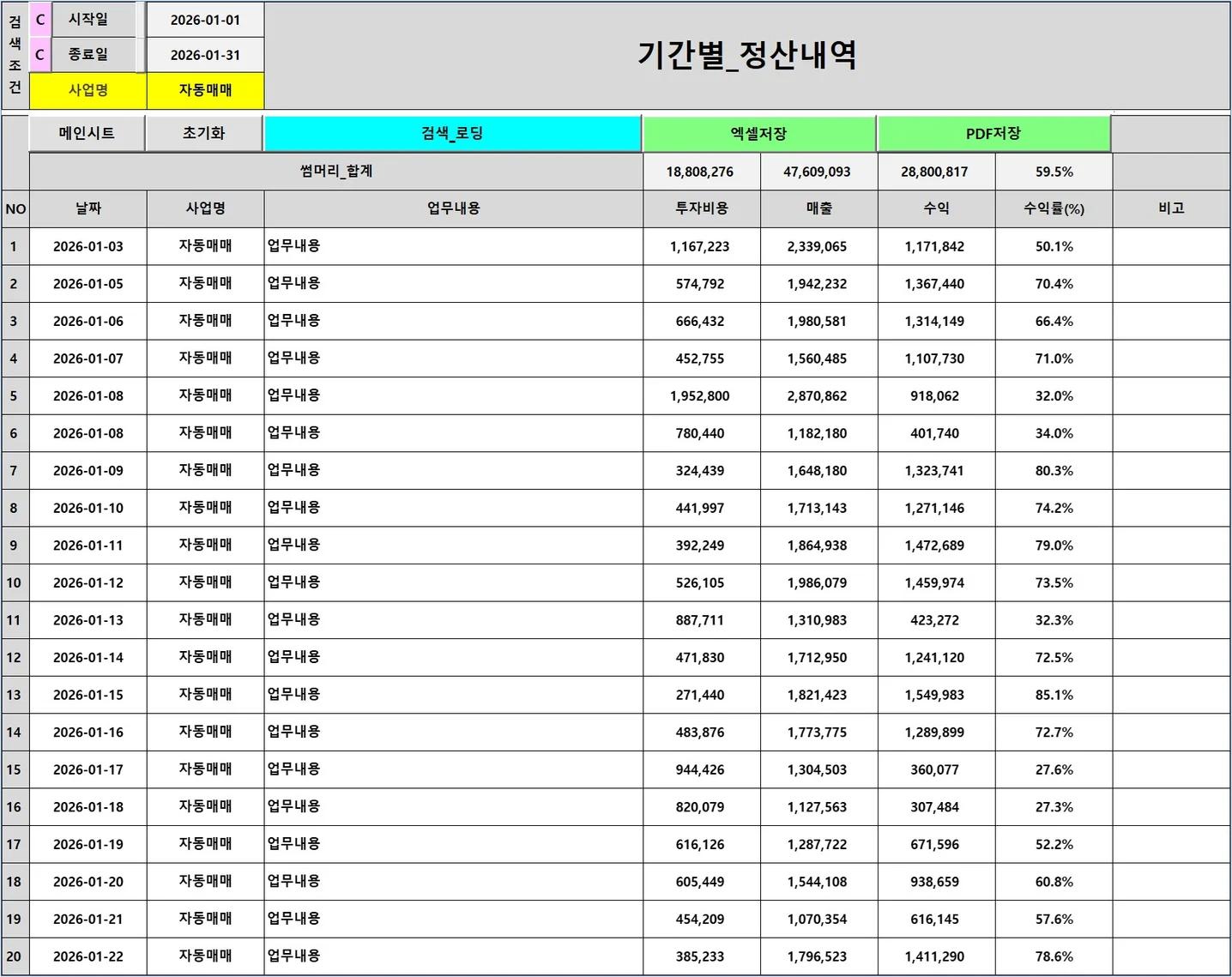Click the 2026-01-22 date cell in row 20
This screenshot has height=977, width=1232.
pyautogui.click(x=89, y=956)
